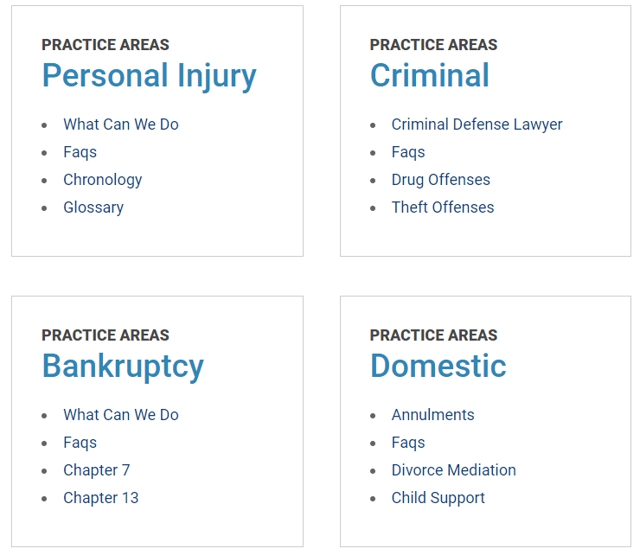Viewport: 640px width, 555px height.
Task: Open Faqs under Bankruptcy
Action: 80,443
